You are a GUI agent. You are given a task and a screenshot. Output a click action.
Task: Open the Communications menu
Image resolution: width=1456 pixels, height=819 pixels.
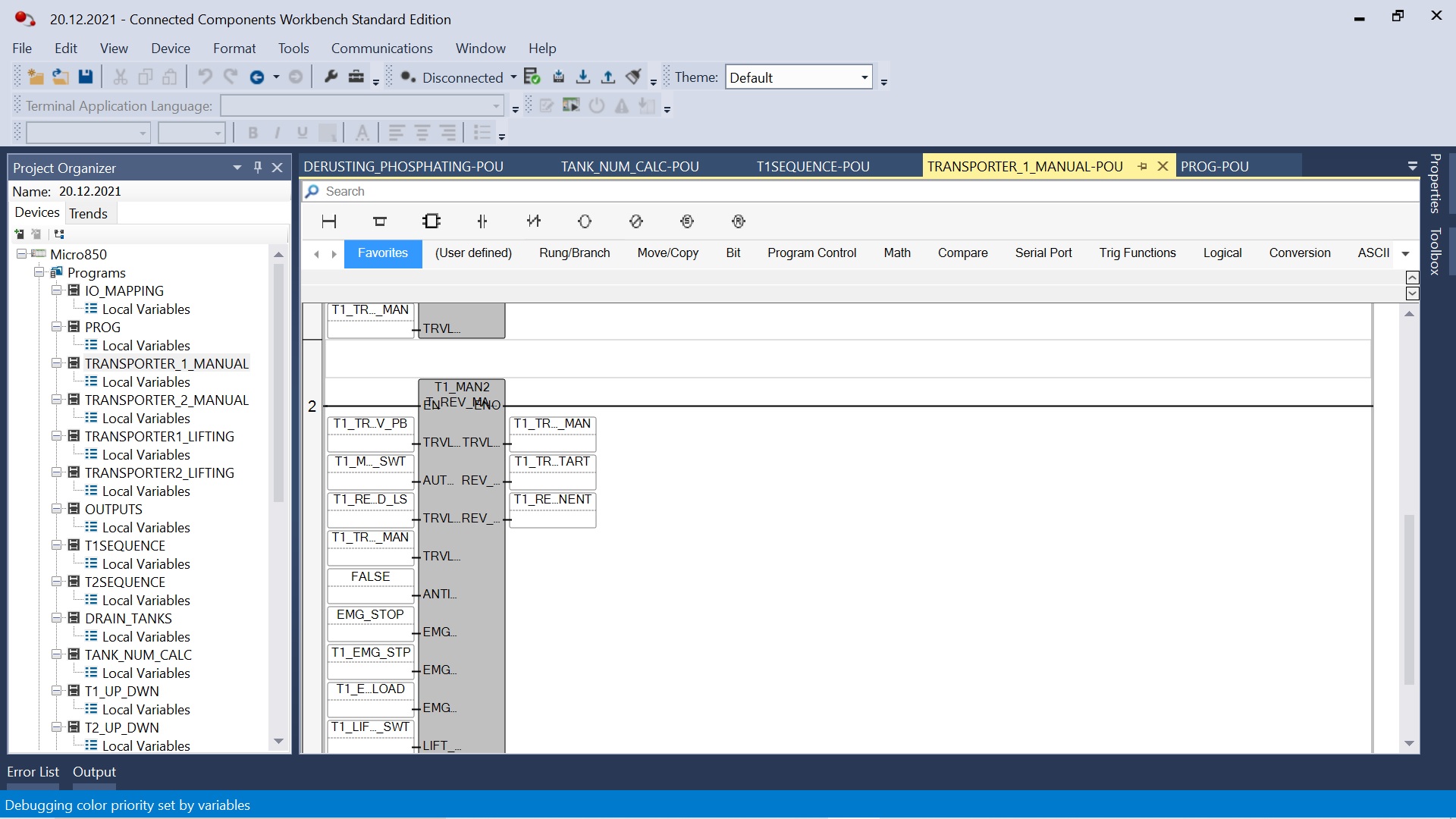click(381, 48)
